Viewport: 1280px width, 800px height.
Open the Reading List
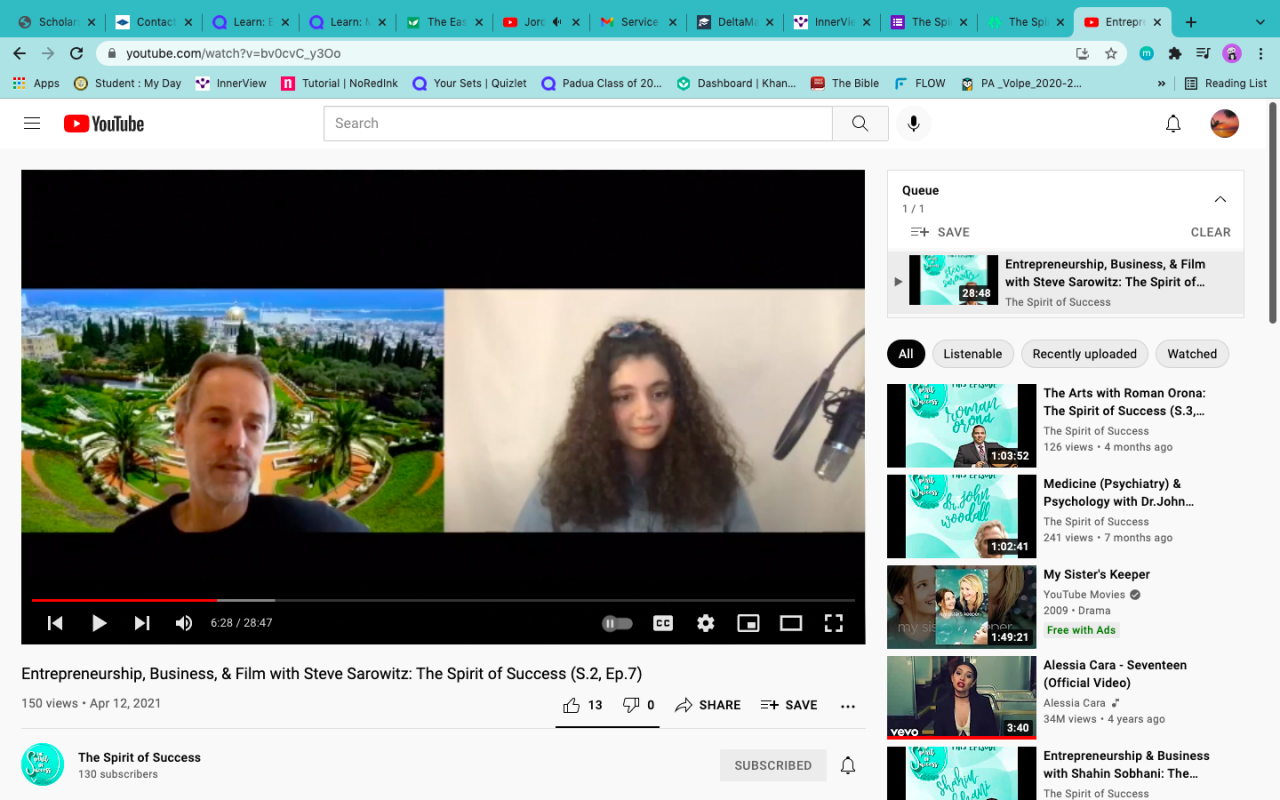coord(1225,83)
